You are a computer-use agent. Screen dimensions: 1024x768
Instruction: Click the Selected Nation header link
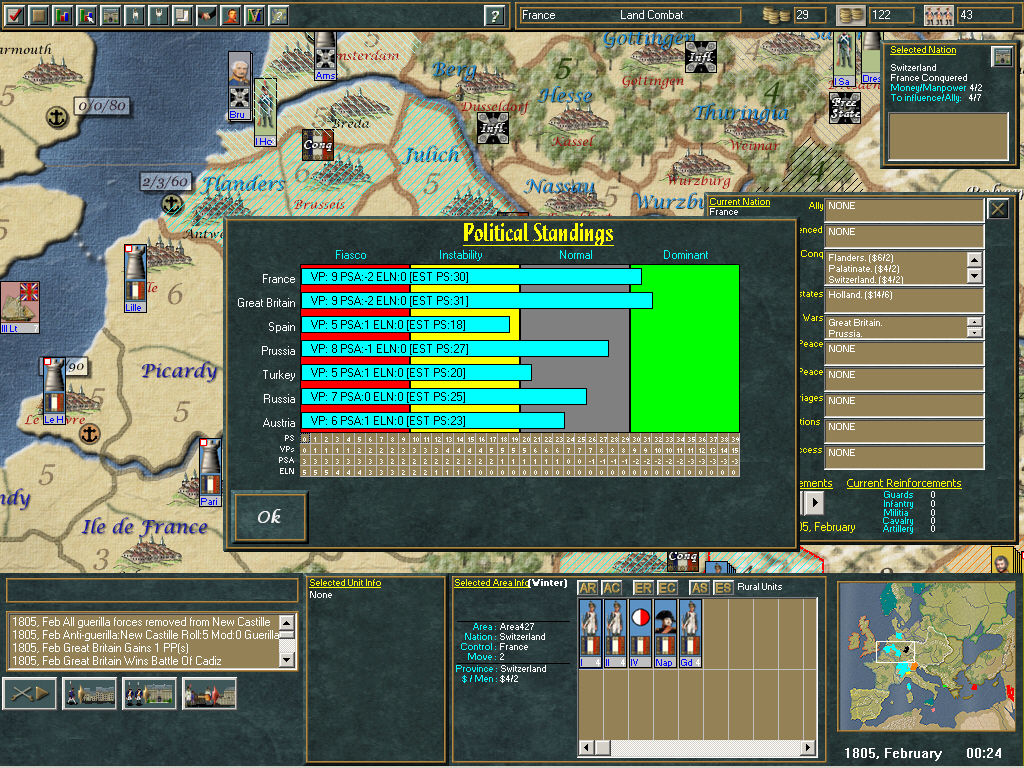[922, 50]
